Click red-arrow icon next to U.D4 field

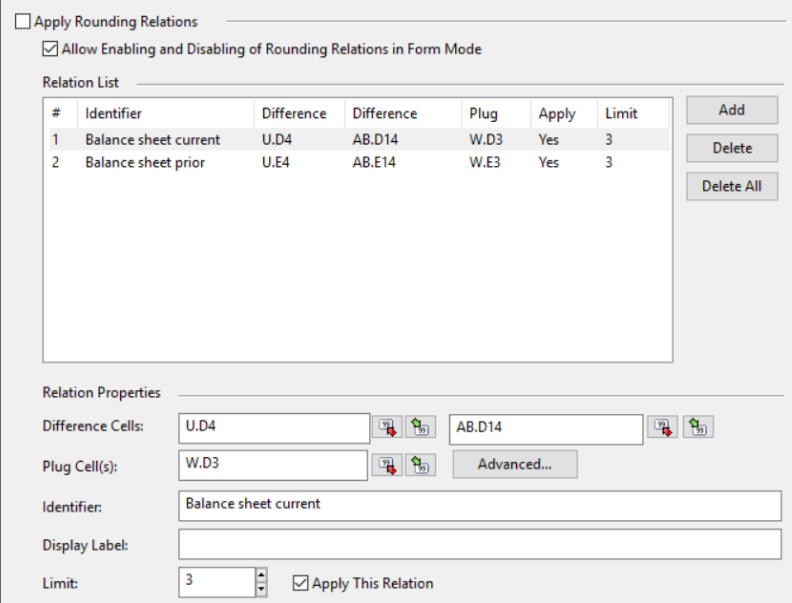[385, 428]
